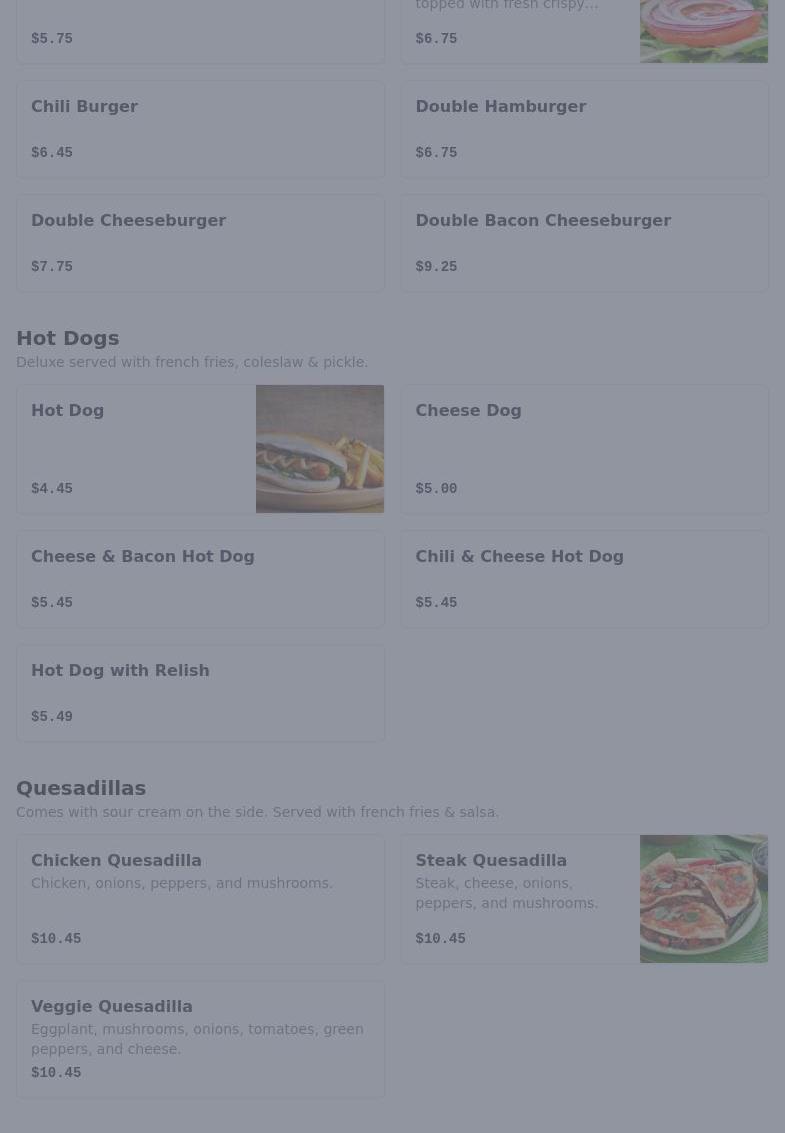Click the onion-topped burger image
Screen dimensions: 785x1133
click(703, 31)
